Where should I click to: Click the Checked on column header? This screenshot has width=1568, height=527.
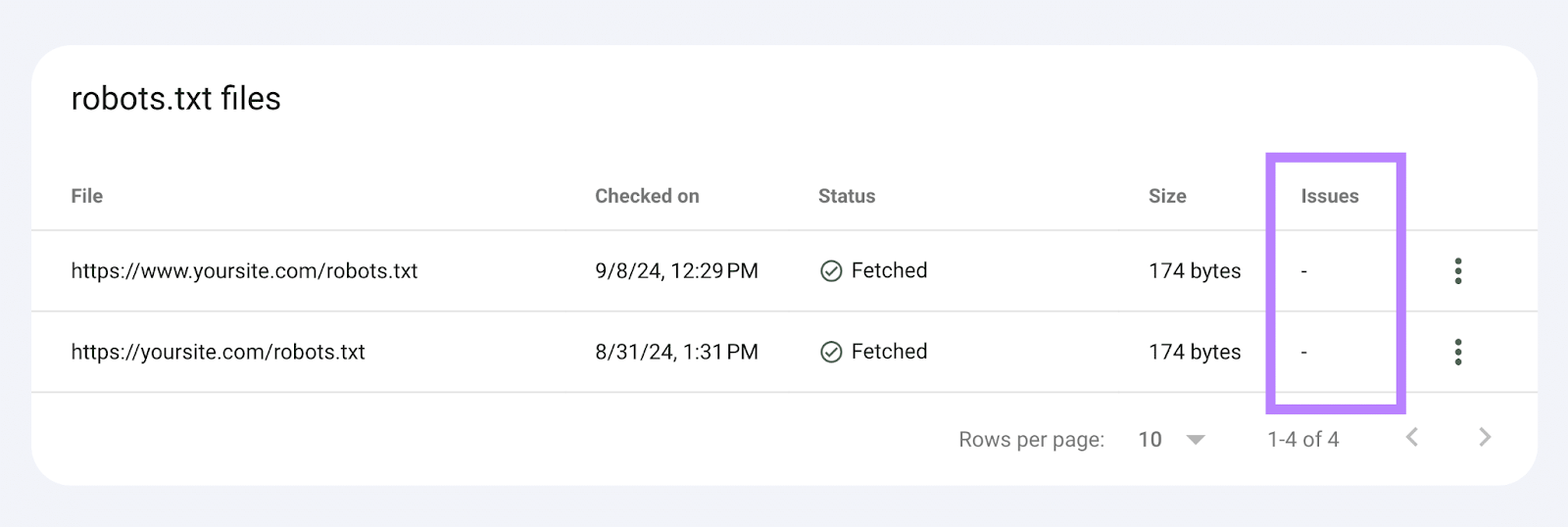(647, 196)
